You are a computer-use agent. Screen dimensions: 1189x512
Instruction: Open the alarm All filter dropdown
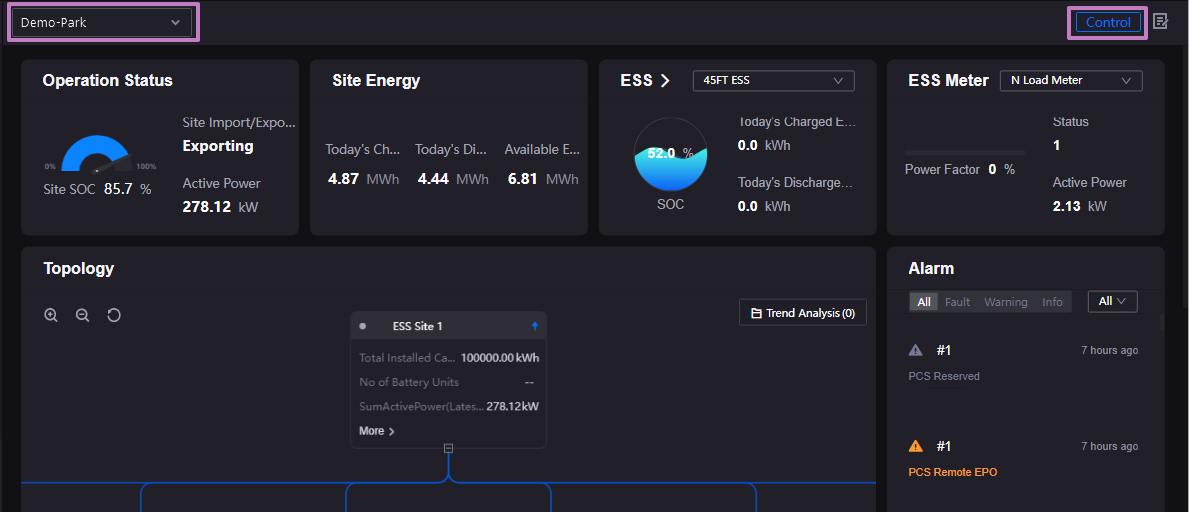1112,301
